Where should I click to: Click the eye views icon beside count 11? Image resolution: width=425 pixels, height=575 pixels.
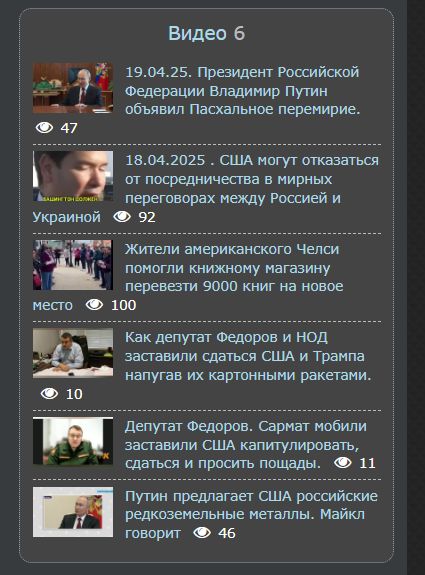(343, 463)
